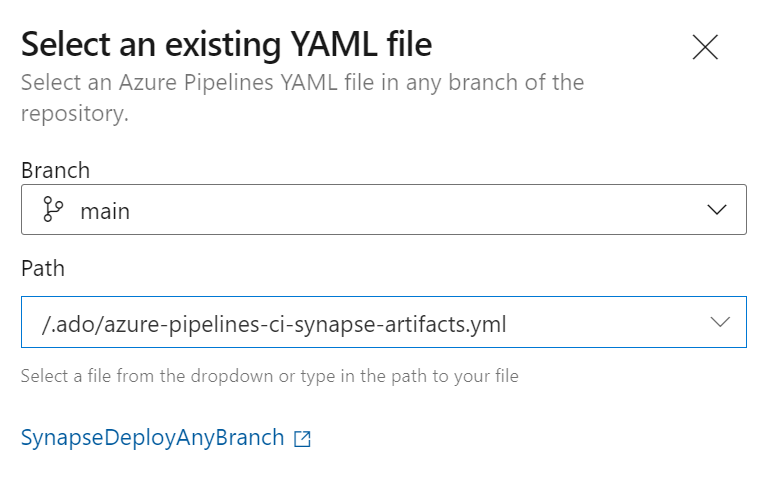Image resolution: width=763 pixels, height=482 pixels.
Task: Click the "Path" field label
Action: tap(43, 269)
